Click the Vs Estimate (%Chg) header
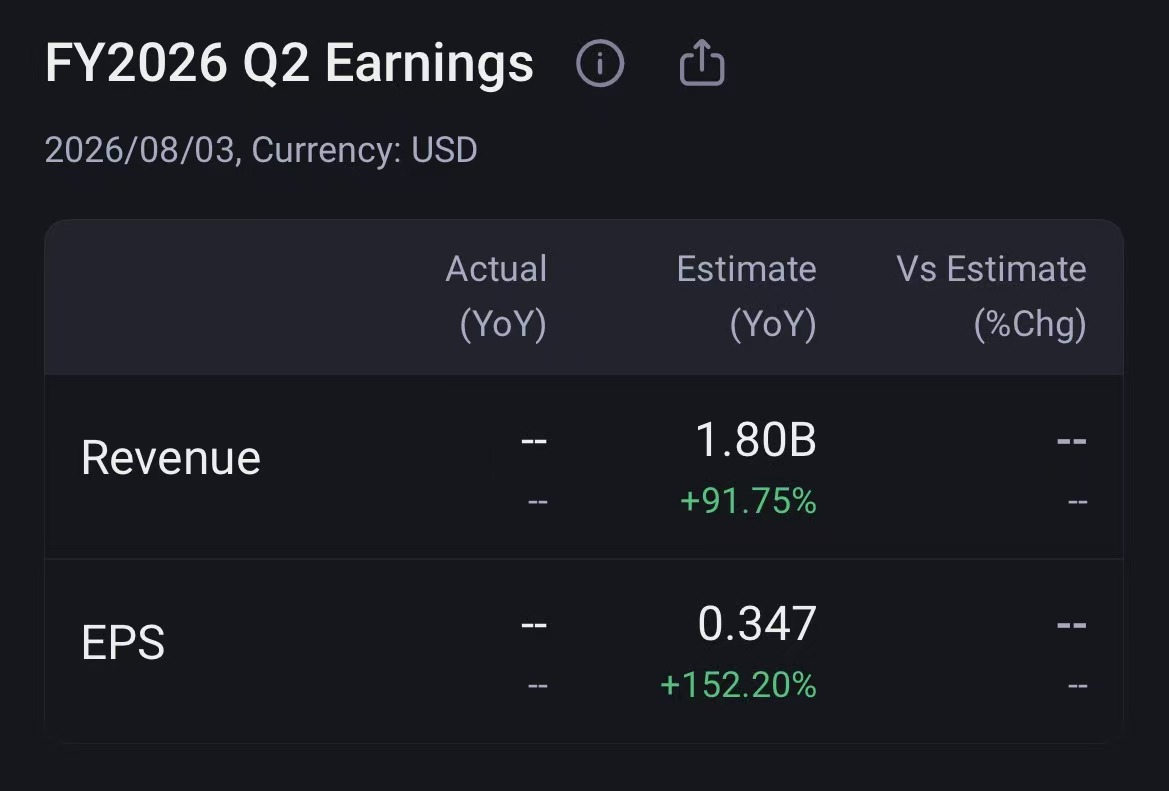 992,297
